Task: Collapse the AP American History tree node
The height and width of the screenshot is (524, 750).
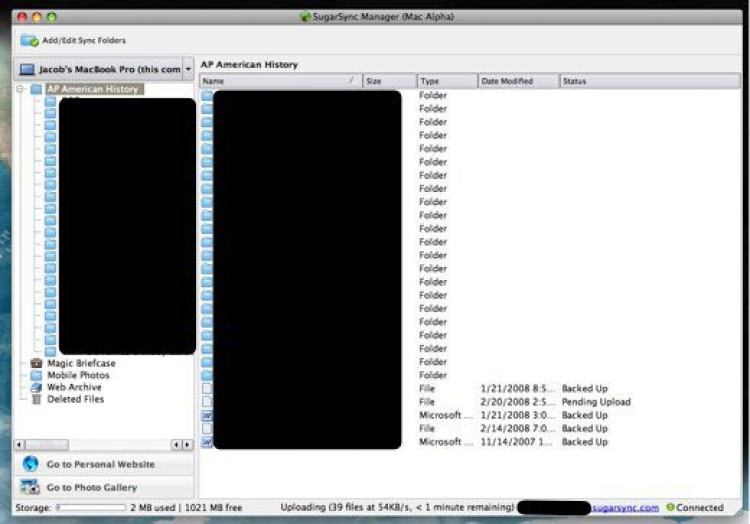Action: click(20, 89)
